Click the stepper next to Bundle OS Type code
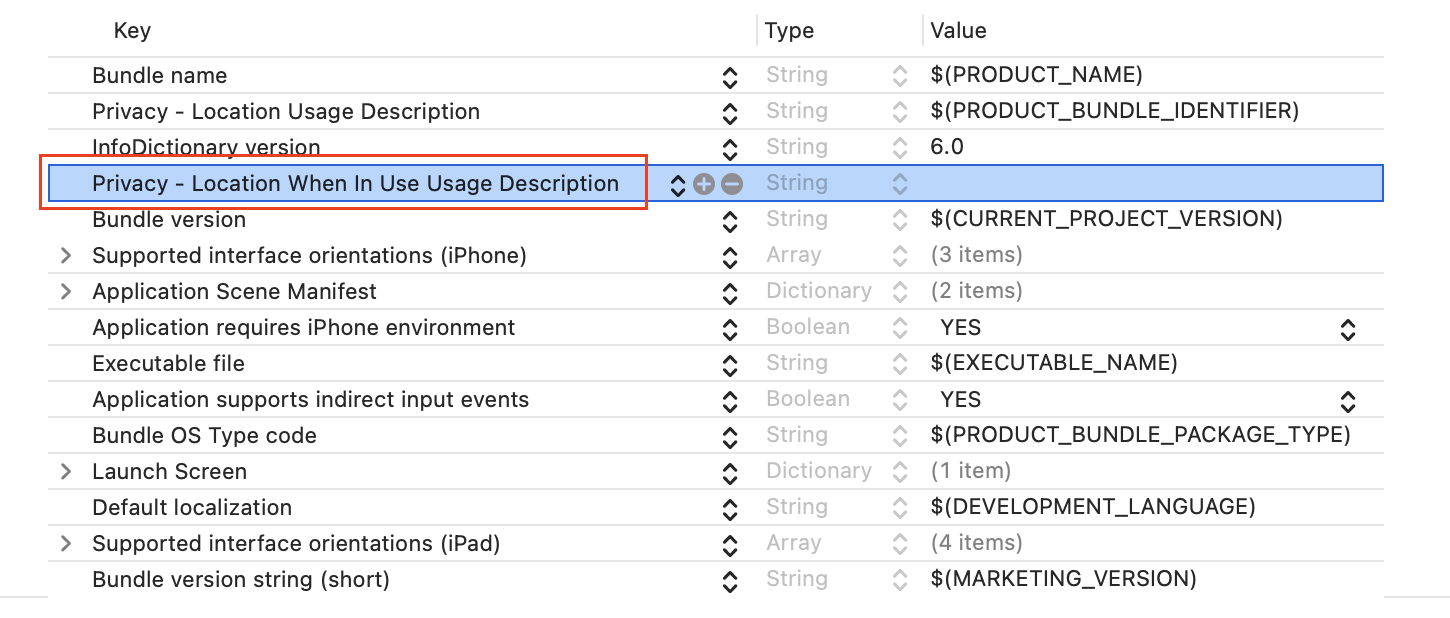1450x618 pixels. click(x=729, y=435)
